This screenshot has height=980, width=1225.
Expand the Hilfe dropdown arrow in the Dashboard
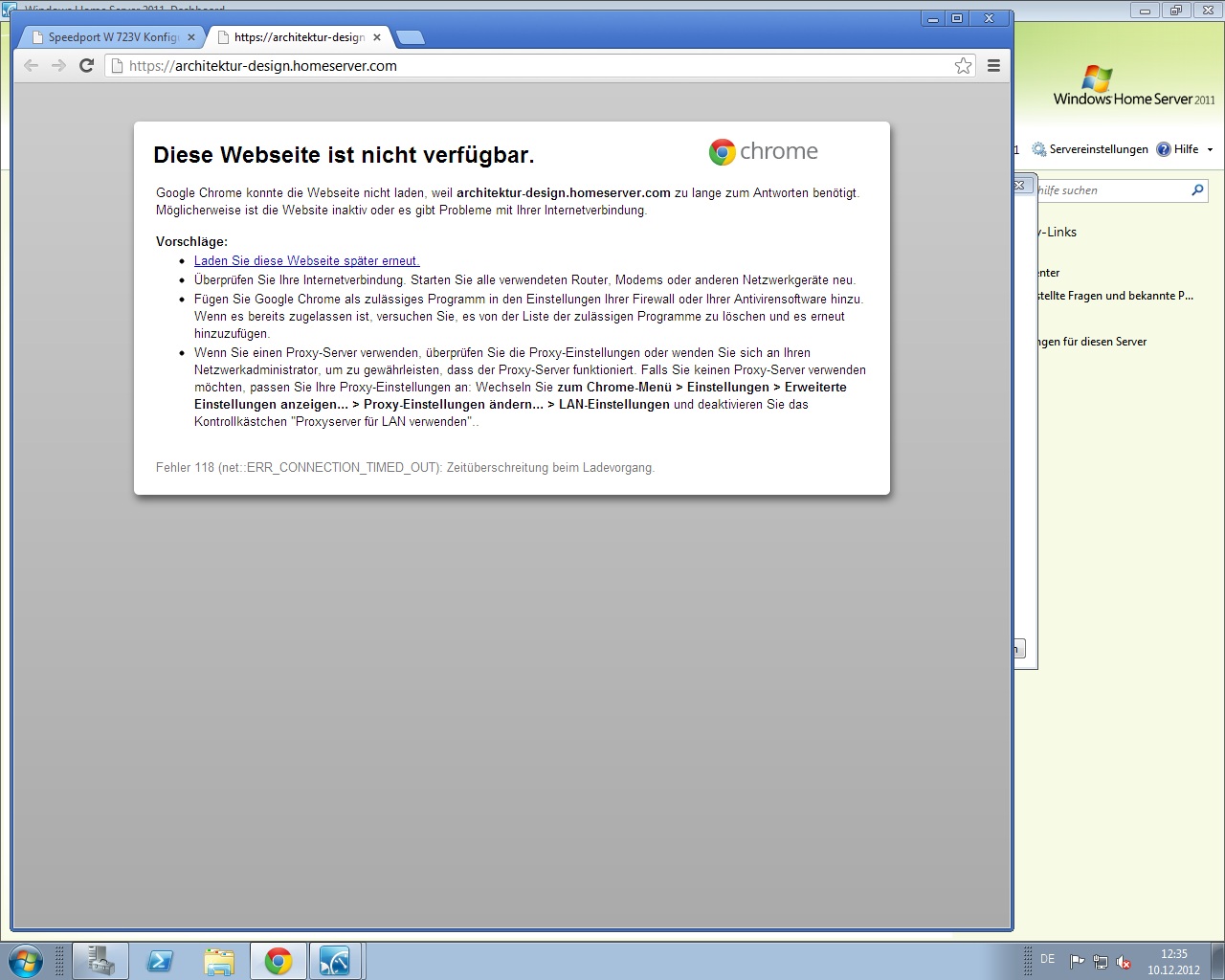1210,149
